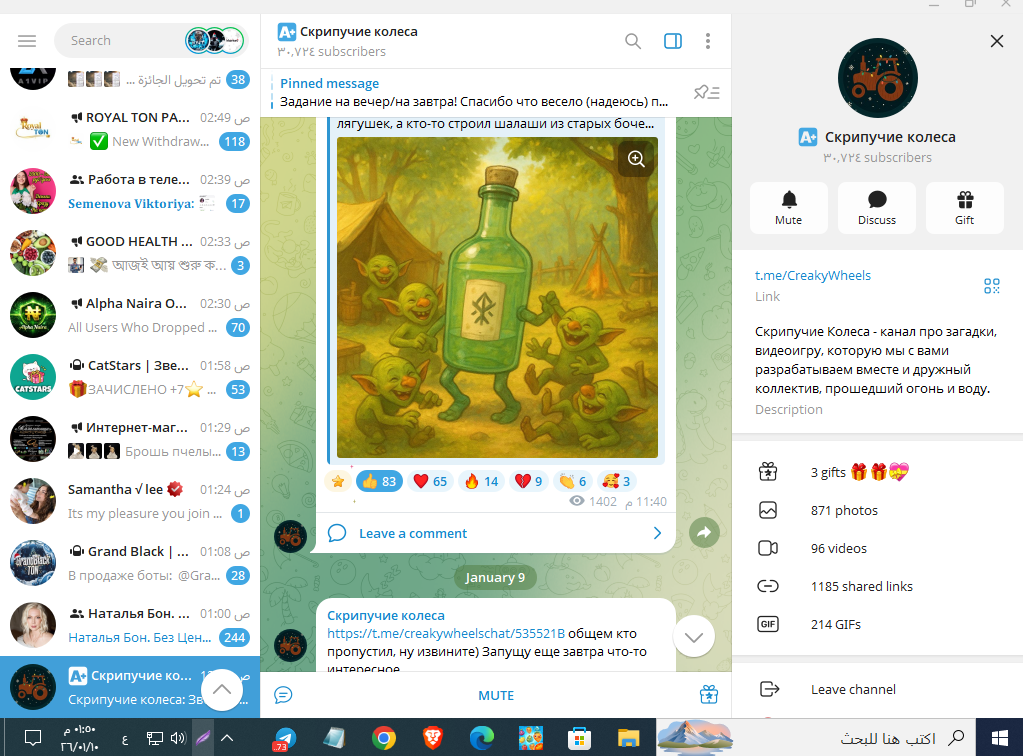Toggle the right info side panel
1023x756 pixels.
click(x=673, y=41)
